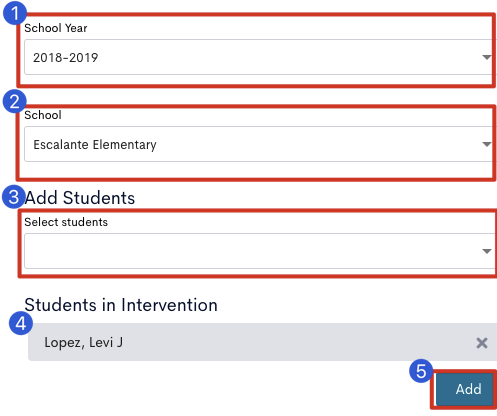Click the Add button
This screenshot has width=497, height=416.
click(x=465, y=389)
